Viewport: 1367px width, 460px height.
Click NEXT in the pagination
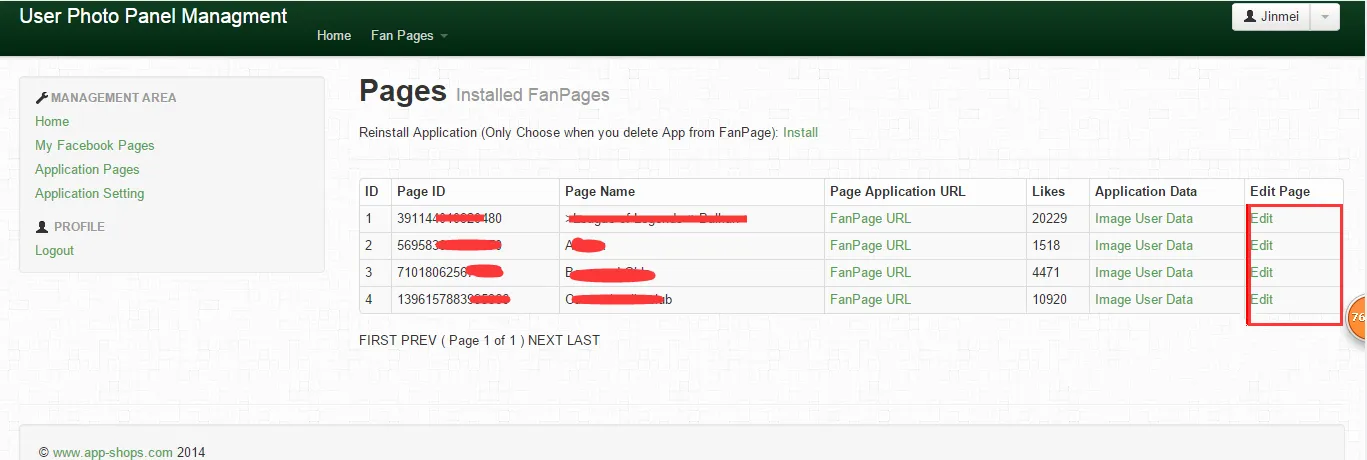coord(545,340)
